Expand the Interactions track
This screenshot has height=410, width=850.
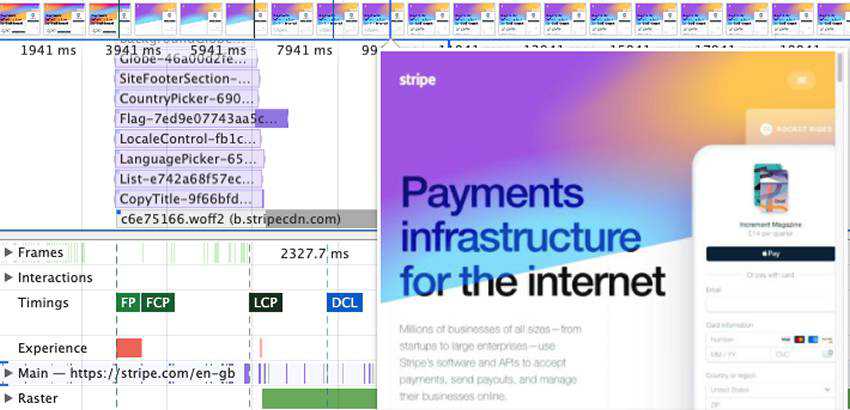(x=9, y=277)
